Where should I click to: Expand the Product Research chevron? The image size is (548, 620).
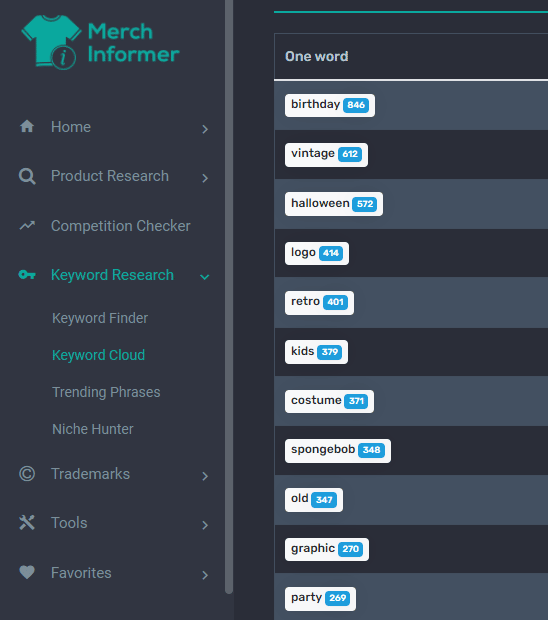(205, 178)
